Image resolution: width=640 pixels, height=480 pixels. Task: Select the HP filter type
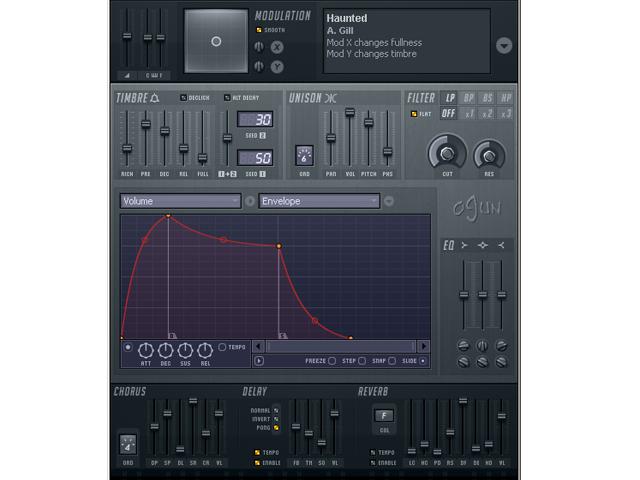click(507, 97)
